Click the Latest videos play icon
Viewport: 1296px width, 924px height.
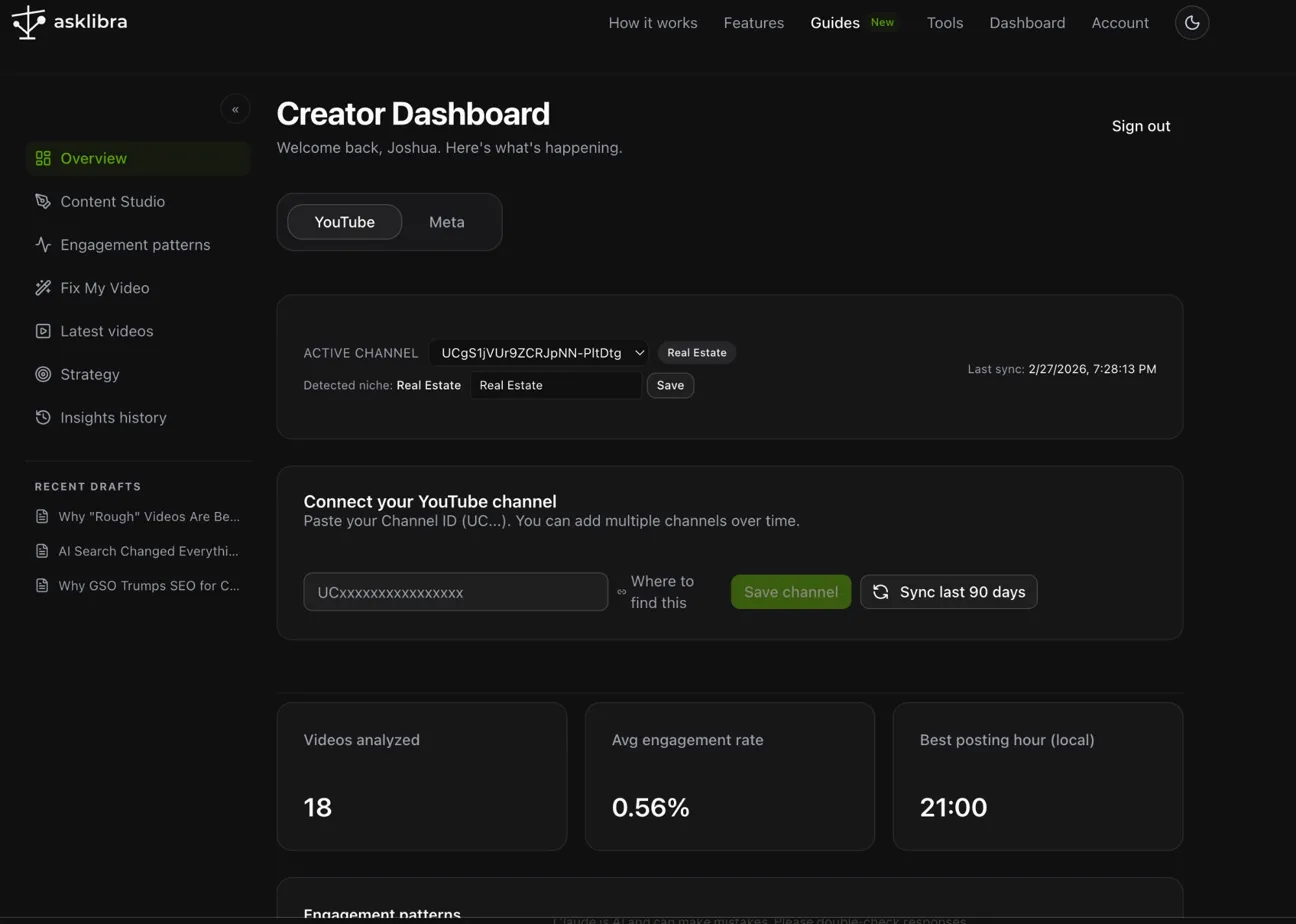click(43, 331)
